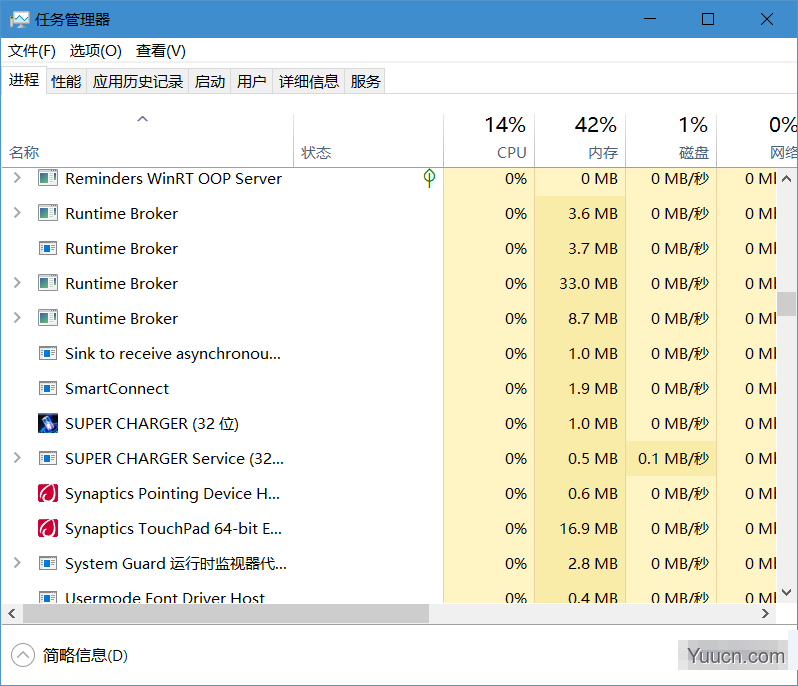Sort processes by the 名称 column header
798x686 pixels.
coord(148,140)
